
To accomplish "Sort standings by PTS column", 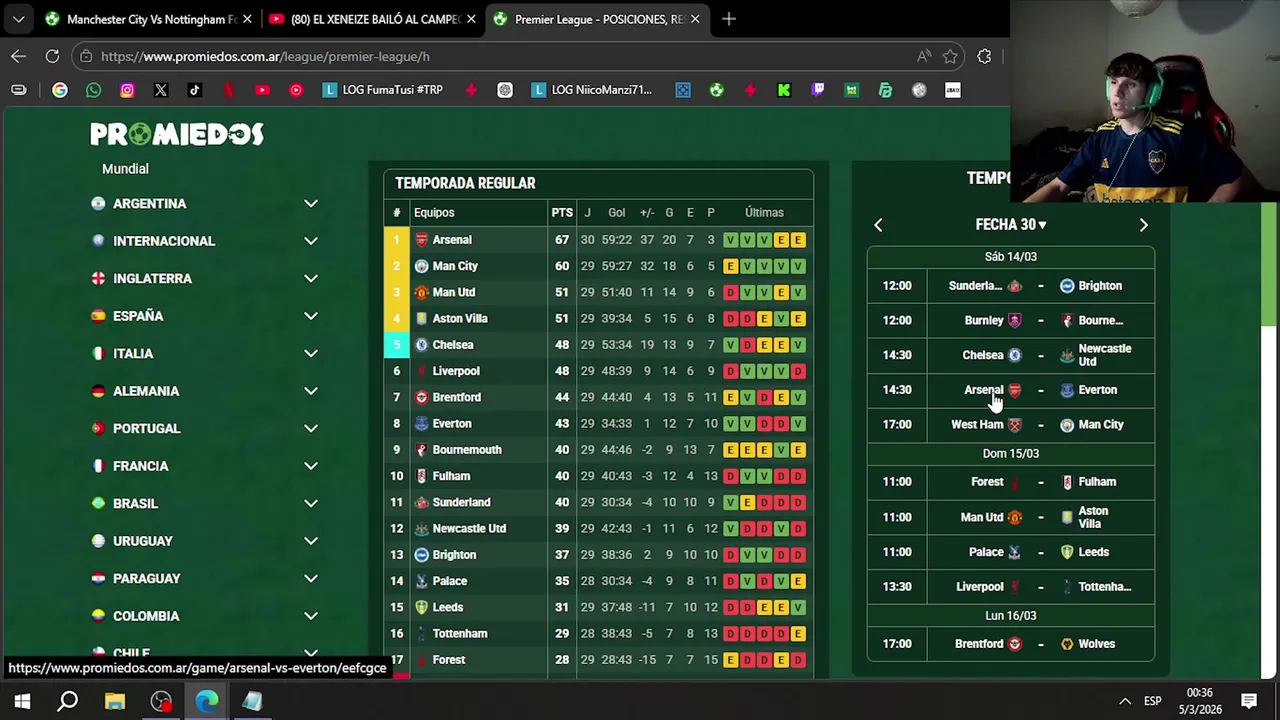I will [562, 212].
